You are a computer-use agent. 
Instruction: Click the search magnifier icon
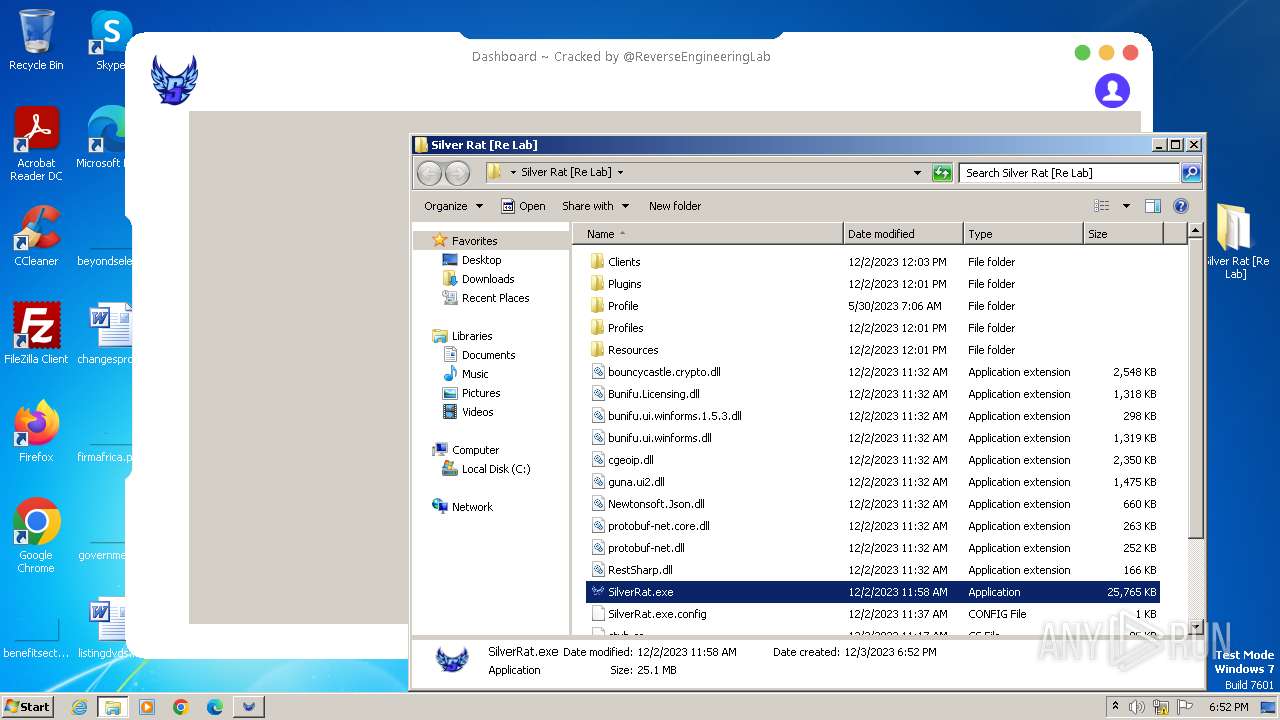pos(1190,173)
